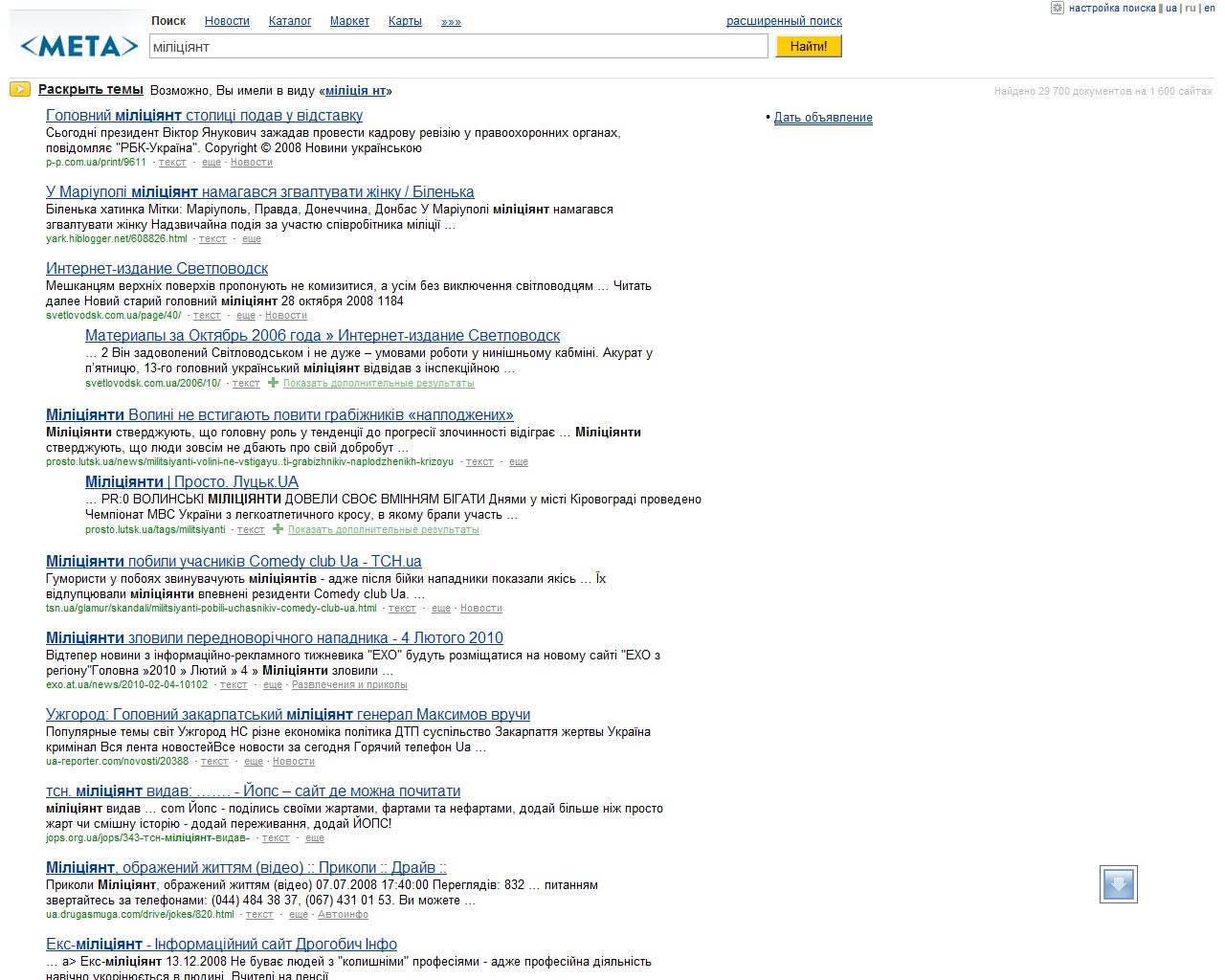Expand the »»» more services menu
The height and width of the screenshot is (980, 1225).
pyautogui.click(x=451, y=21)
